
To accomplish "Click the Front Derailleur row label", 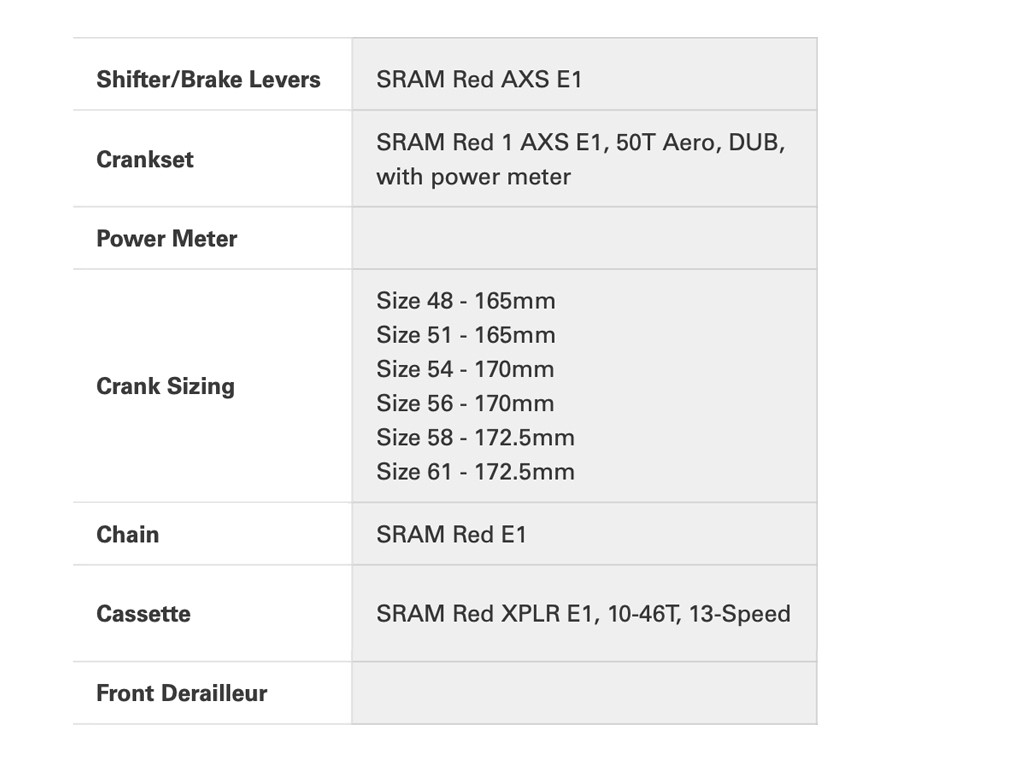I will click(181, 693).
